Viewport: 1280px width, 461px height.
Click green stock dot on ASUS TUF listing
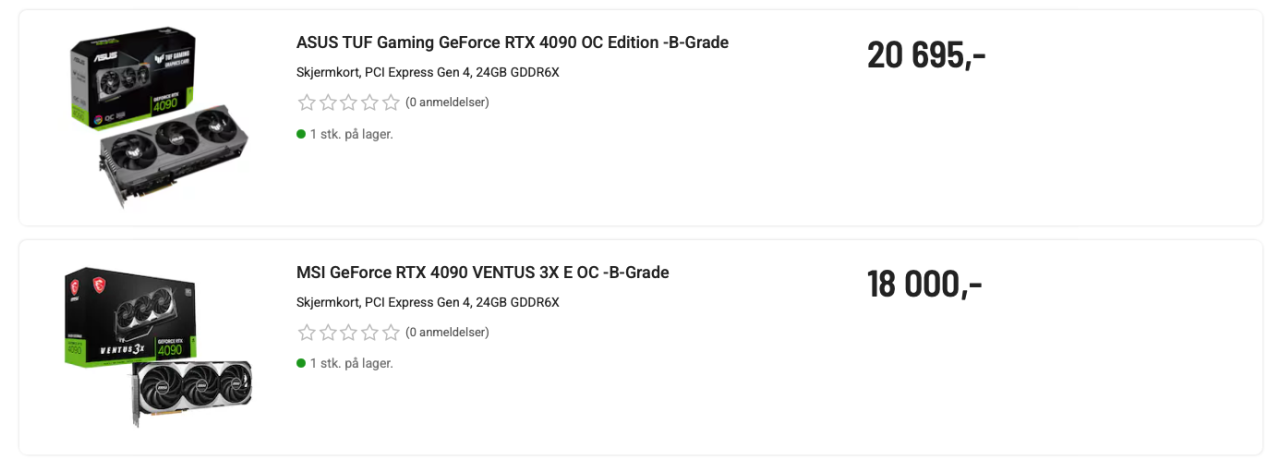(x=301, y=134)
